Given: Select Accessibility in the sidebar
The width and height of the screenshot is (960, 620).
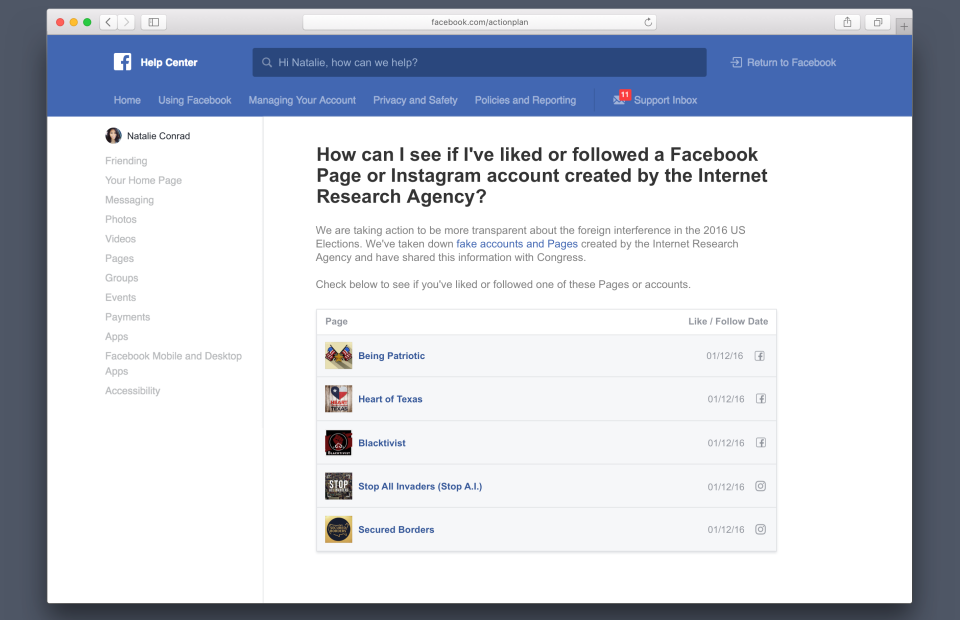Looking at the screenshot, I should [x=132, y=390].
